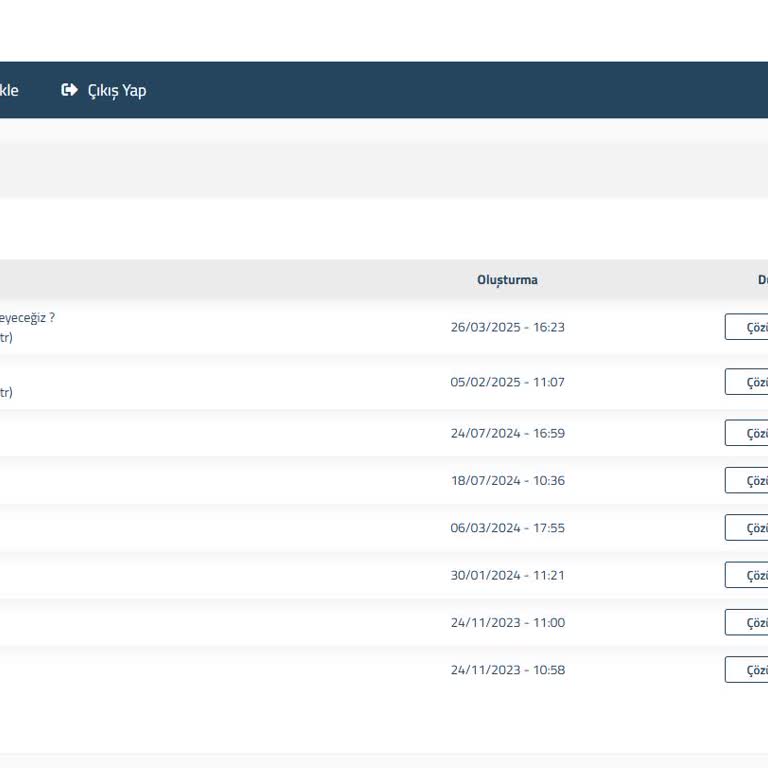Open the ticket ending with "eyeceğiz ?"

[27, 318]
